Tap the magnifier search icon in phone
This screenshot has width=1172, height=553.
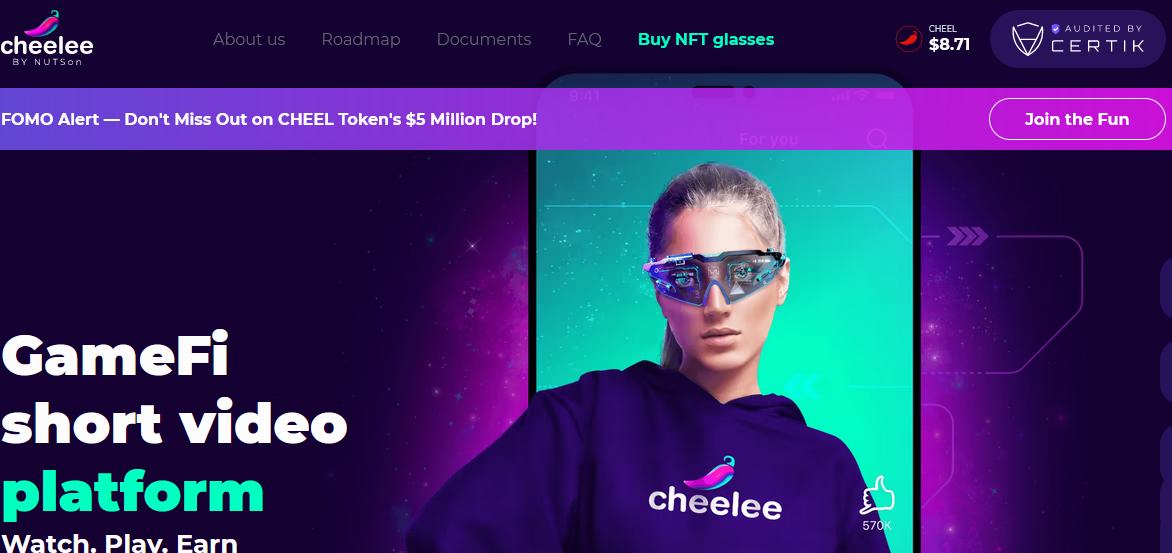click(877, 139)
